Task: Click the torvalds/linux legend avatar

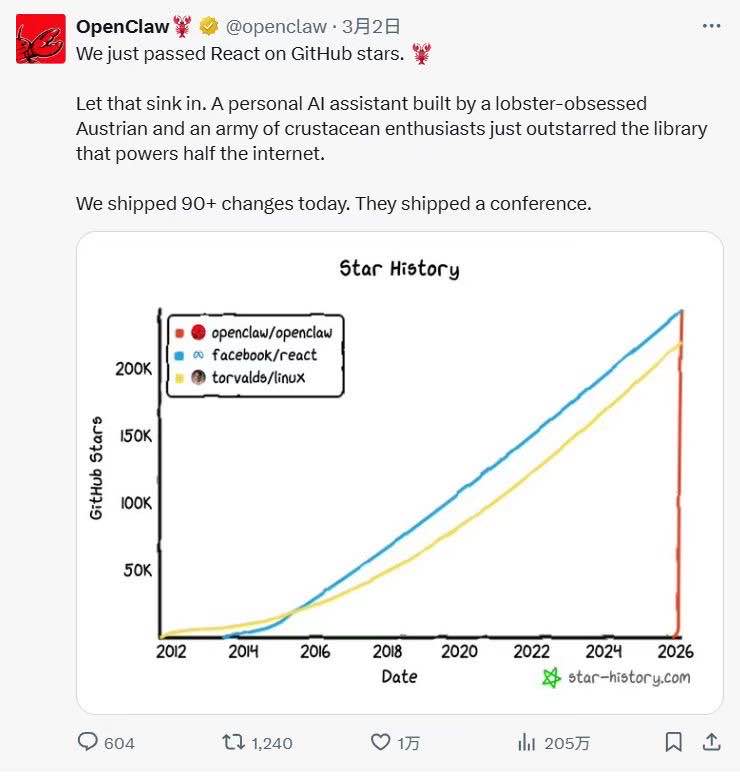Action: tap(198, 377)
